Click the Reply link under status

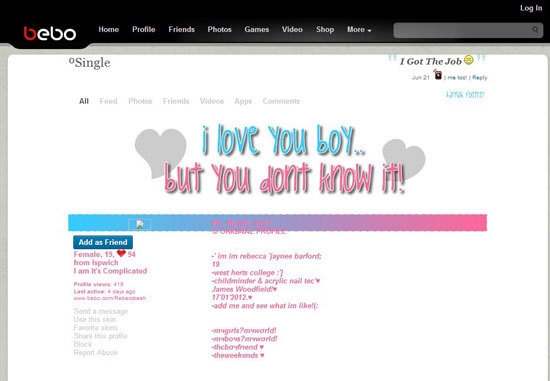coord(479,78)
